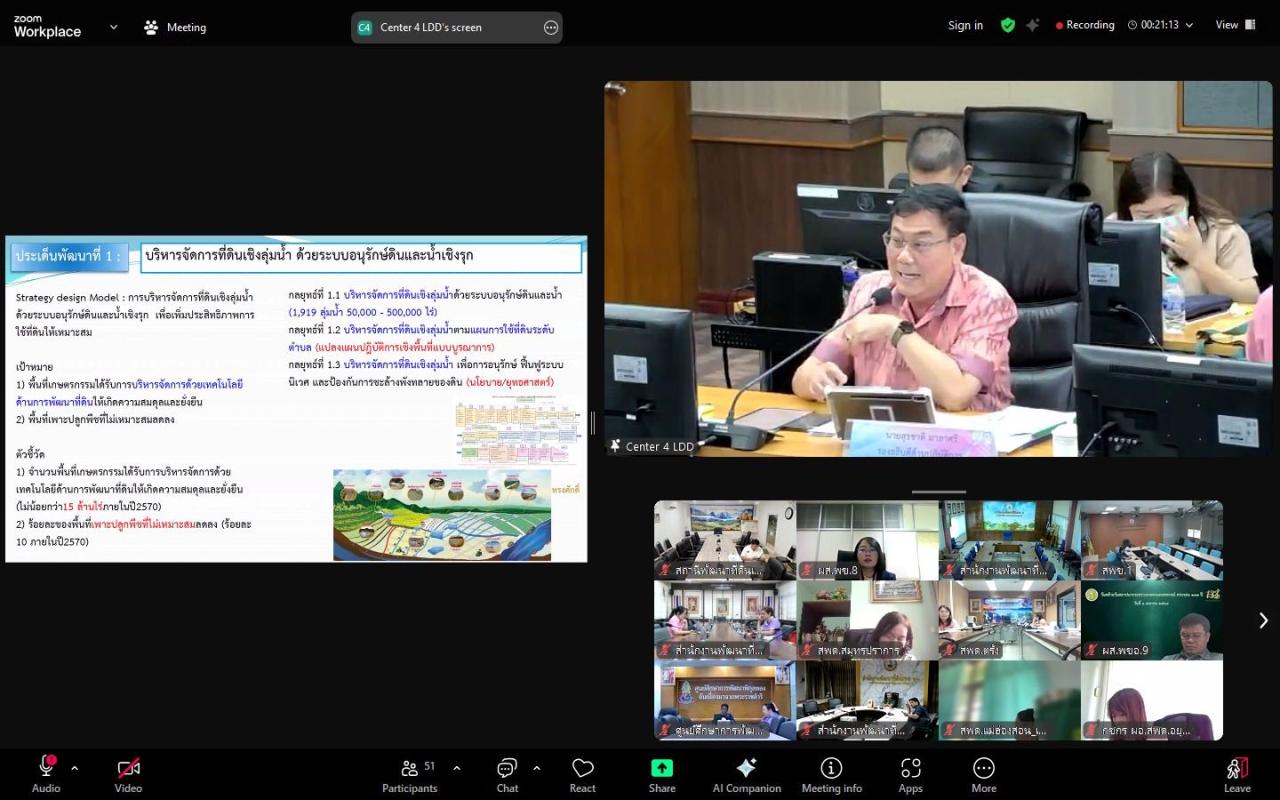Open Meeting info
Viewport: 1280px width, 800px height.
pos(831,774)
